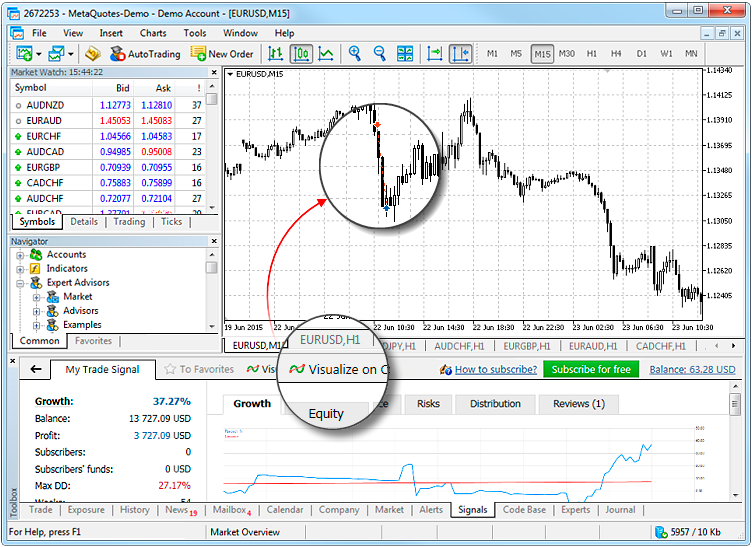
Task: Select the AUDNZD symbol row
Action: (x=108, y=105)
